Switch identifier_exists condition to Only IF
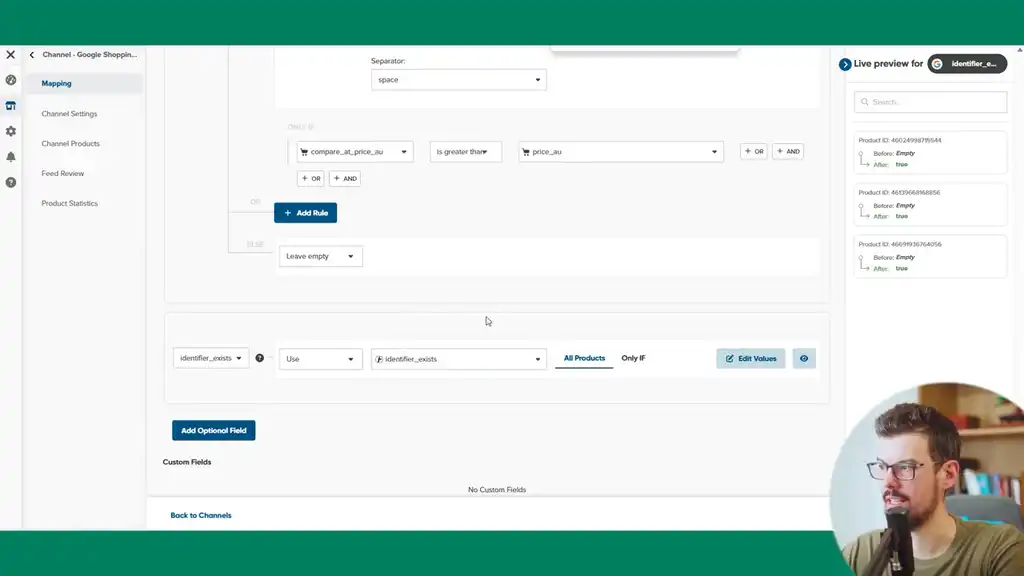This screenshot has width=1024, height=576. (635, 358)
